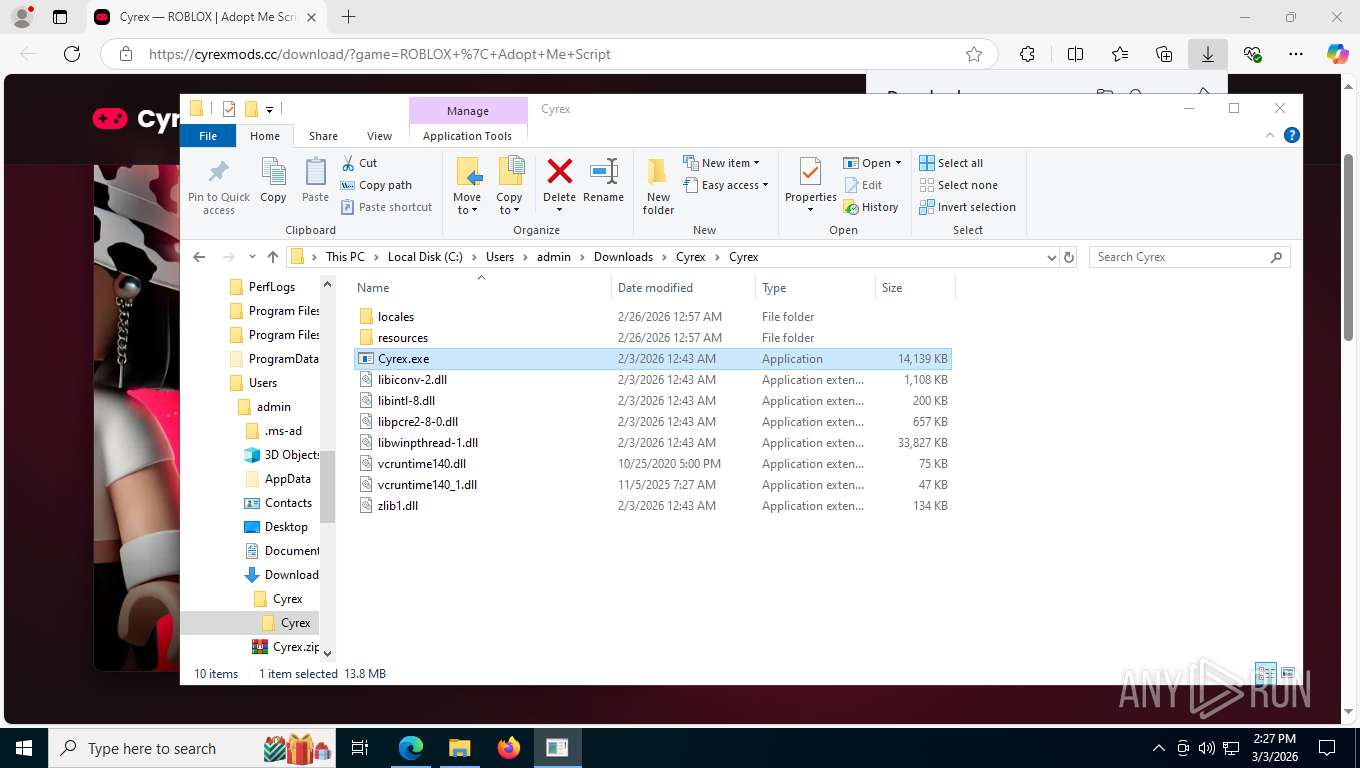Image resolution: width=1360 pixels, height=768 pixels.
Task: Expand Move to dropdown
Action: [x=467, y=204]
